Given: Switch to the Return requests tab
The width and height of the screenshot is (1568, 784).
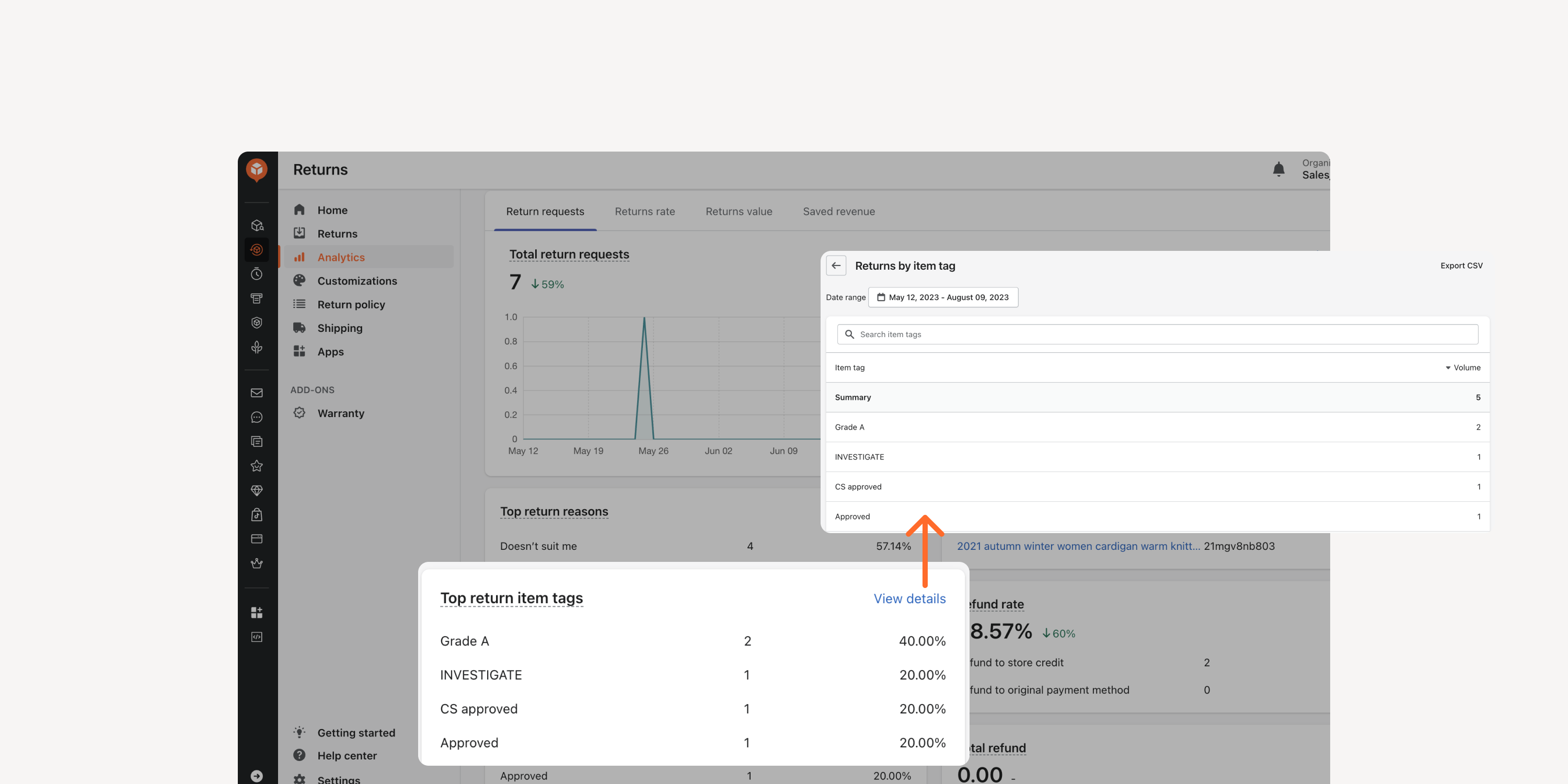Looking at the screenshot, I should (545, 211).
